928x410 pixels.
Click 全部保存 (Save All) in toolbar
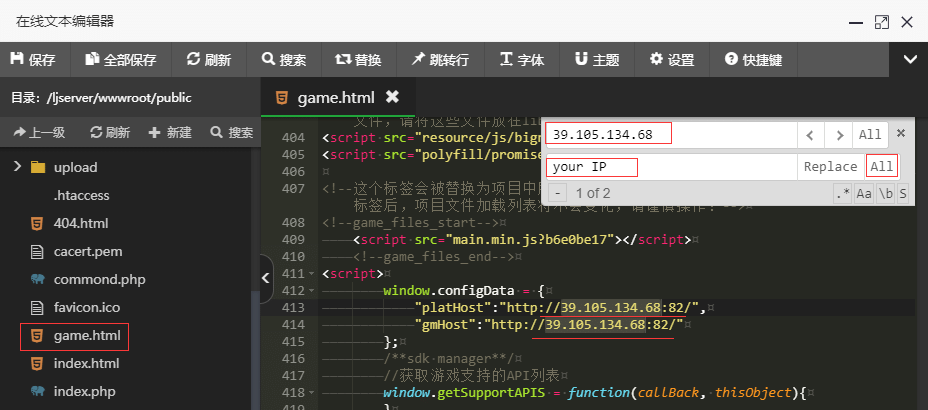click(120, 60)
